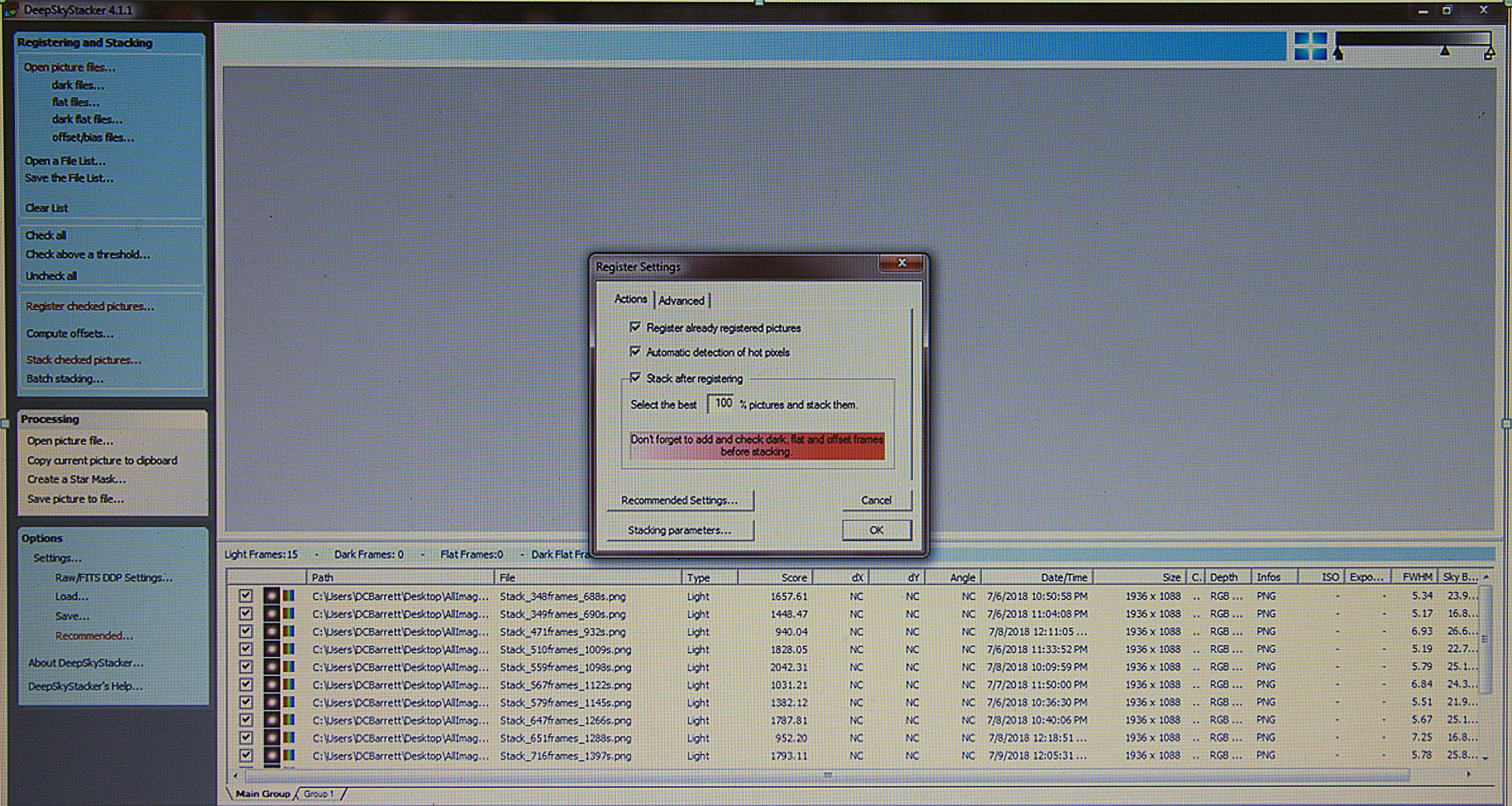Open the Group 1 tab

click(x=319, y=794)
